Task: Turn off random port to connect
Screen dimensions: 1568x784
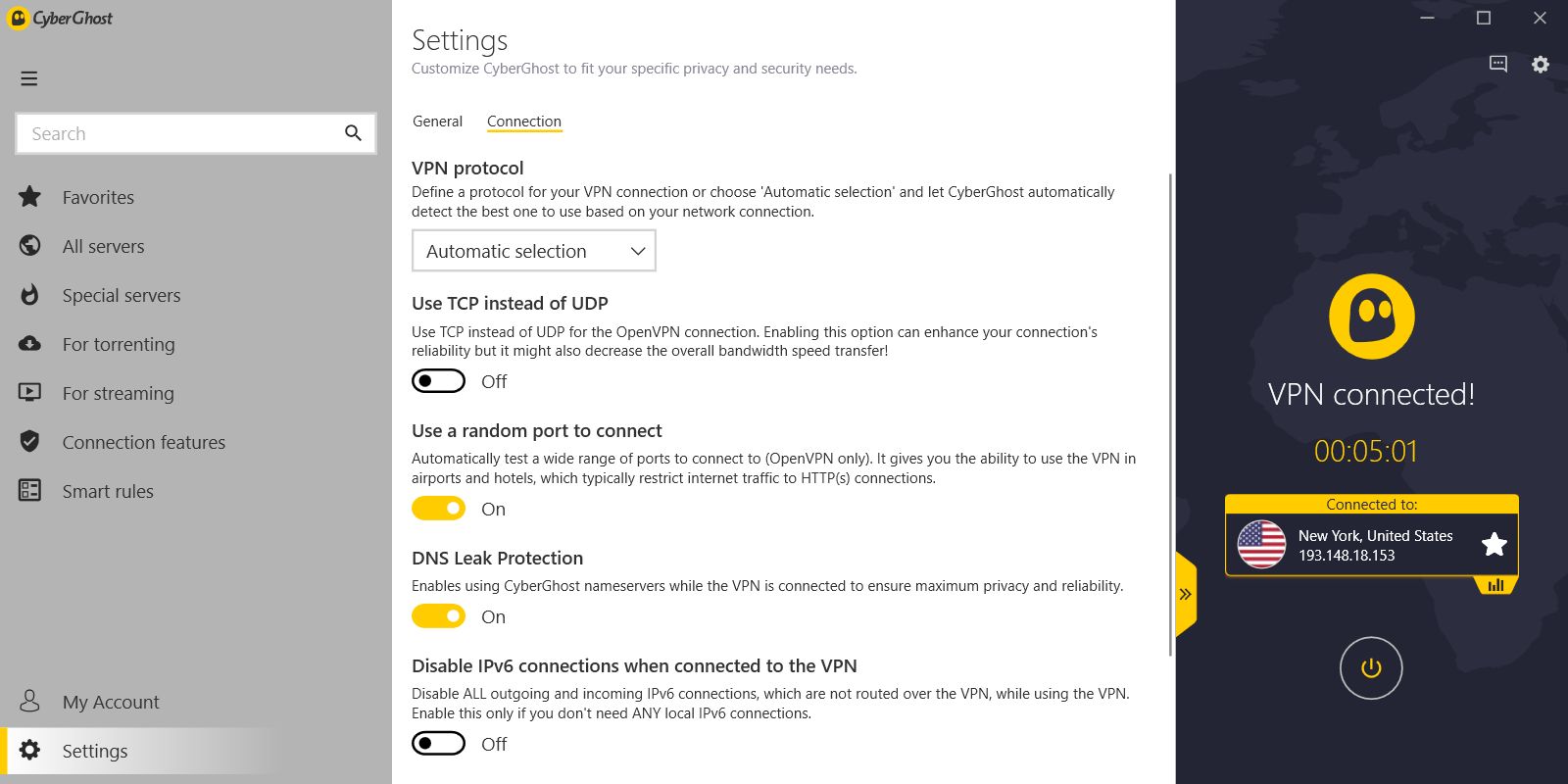Action: point(438,509)
